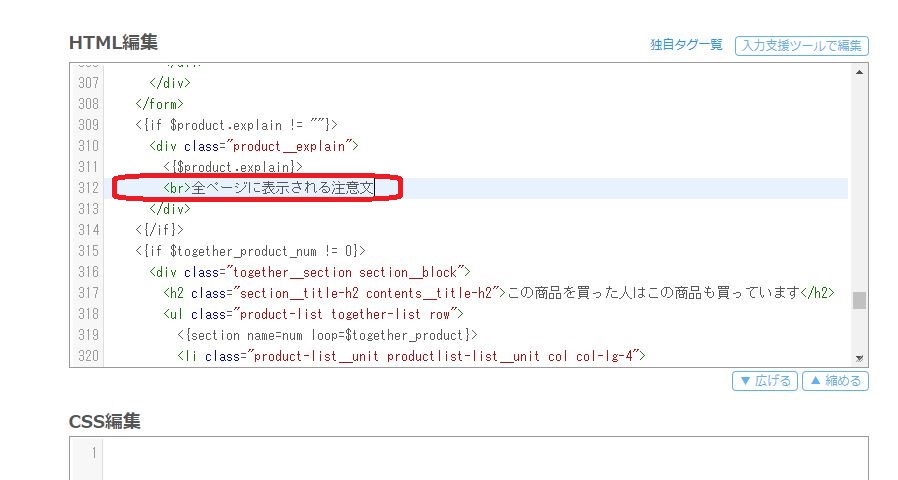Click the 入力支援ツールで編集 button
The image size is (898, 480).
pos(801,46)
